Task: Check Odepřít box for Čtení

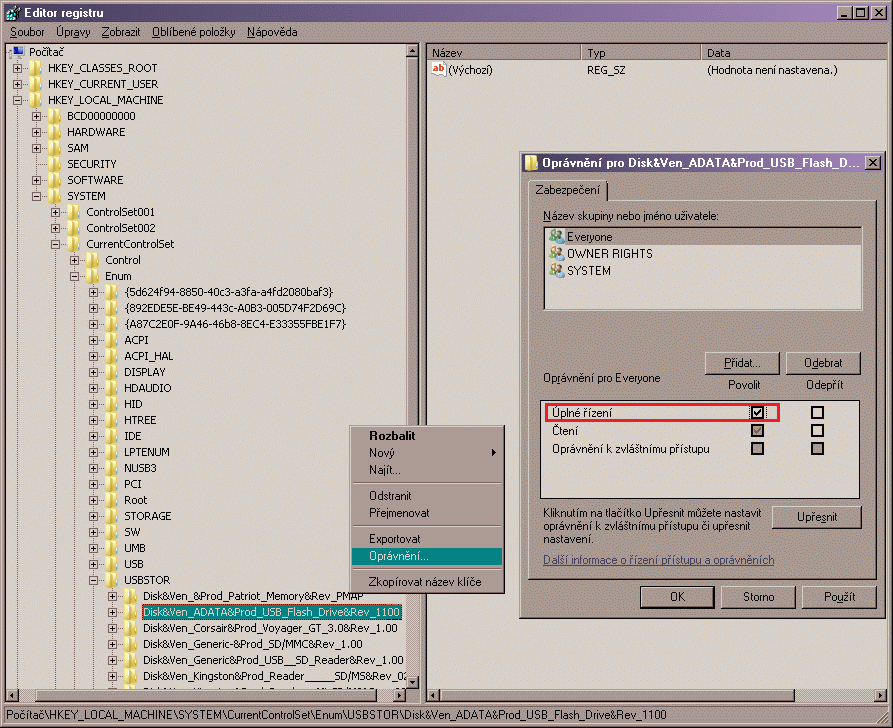Action: (x=817, y=431)
